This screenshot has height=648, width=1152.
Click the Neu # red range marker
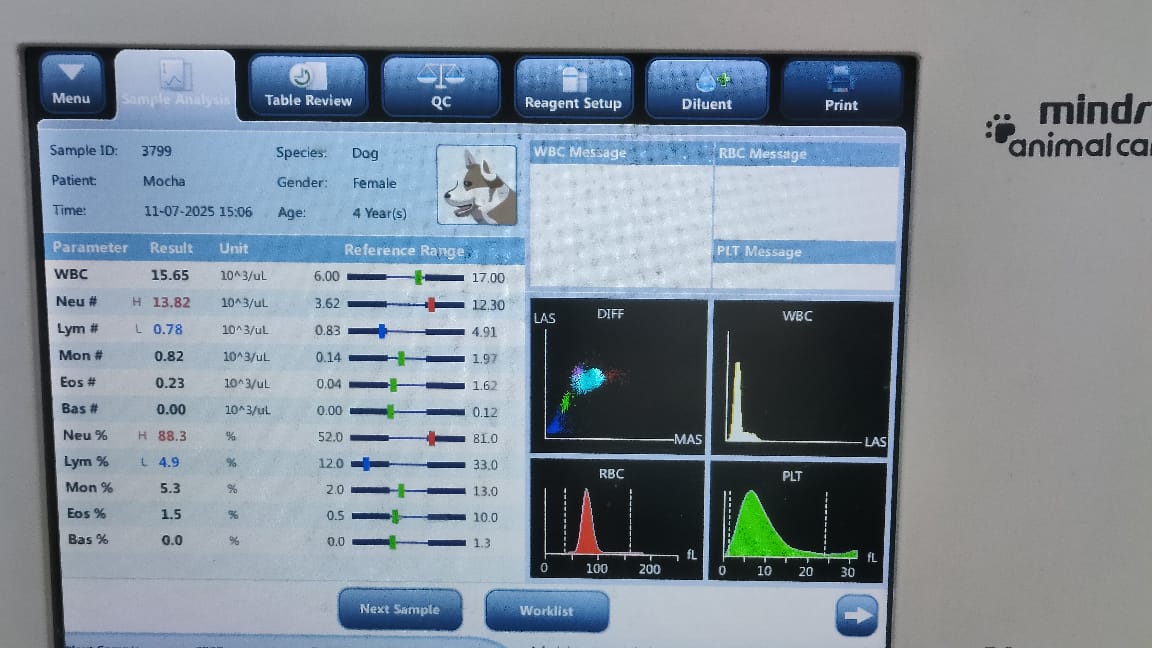pyautogui.click(x=430, y=304)
